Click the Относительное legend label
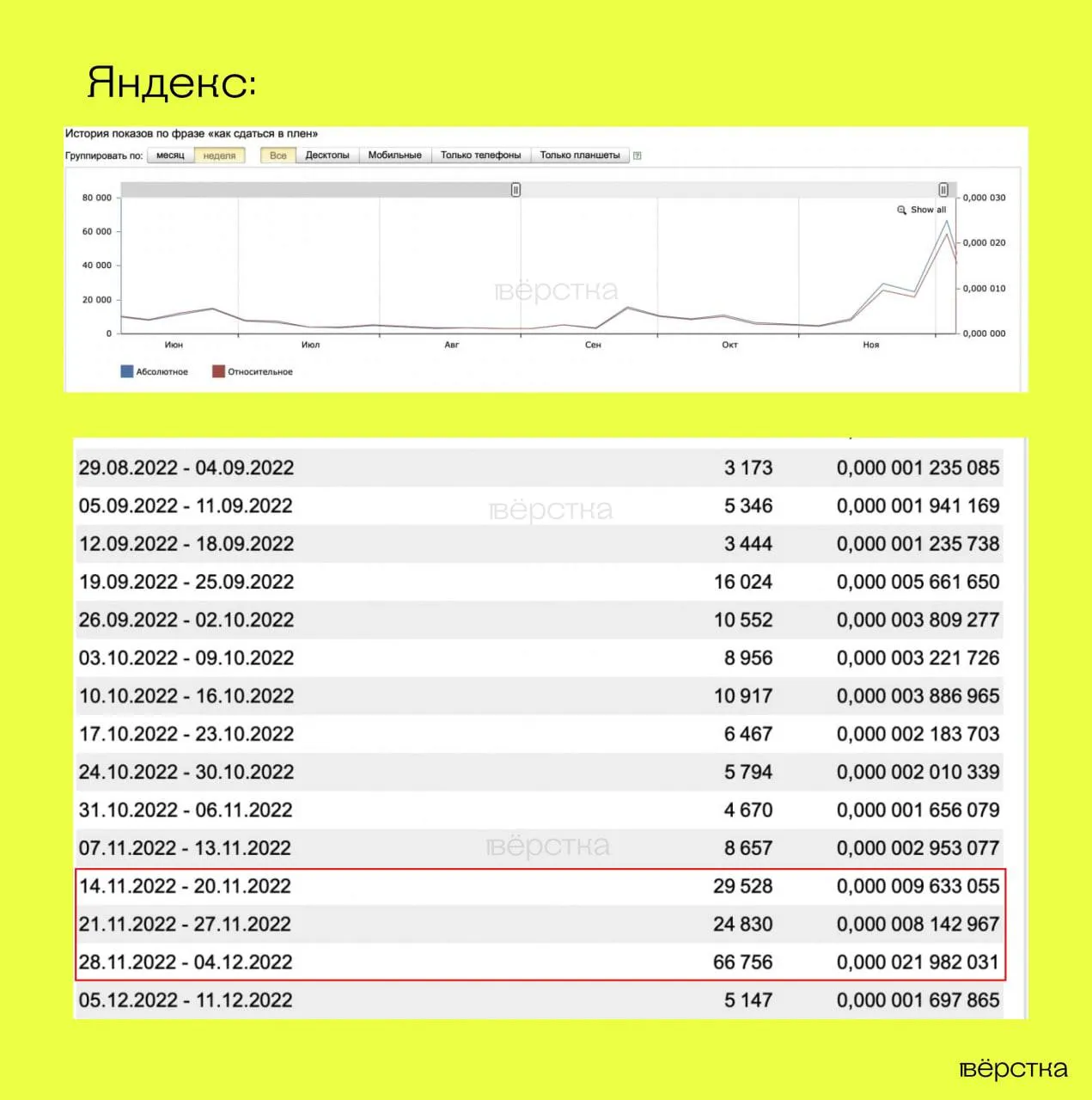 (x=259, y=372)
